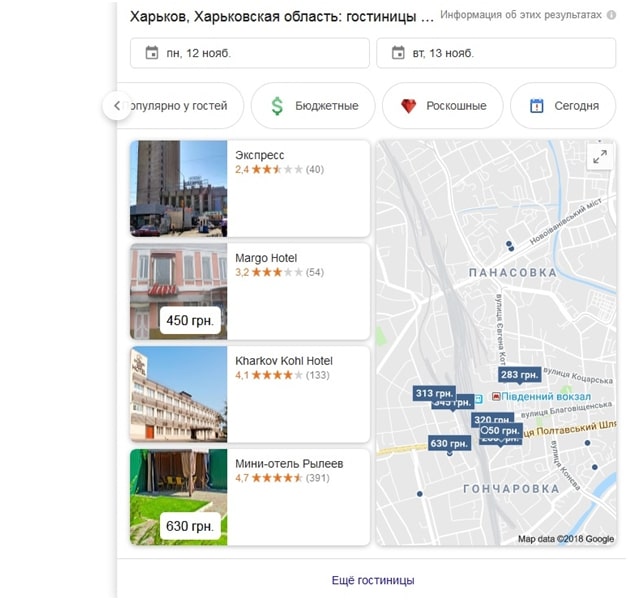The image size is (628, 600).
Task: Click the calendar icon in check-out field
Action: click(398, 53)
